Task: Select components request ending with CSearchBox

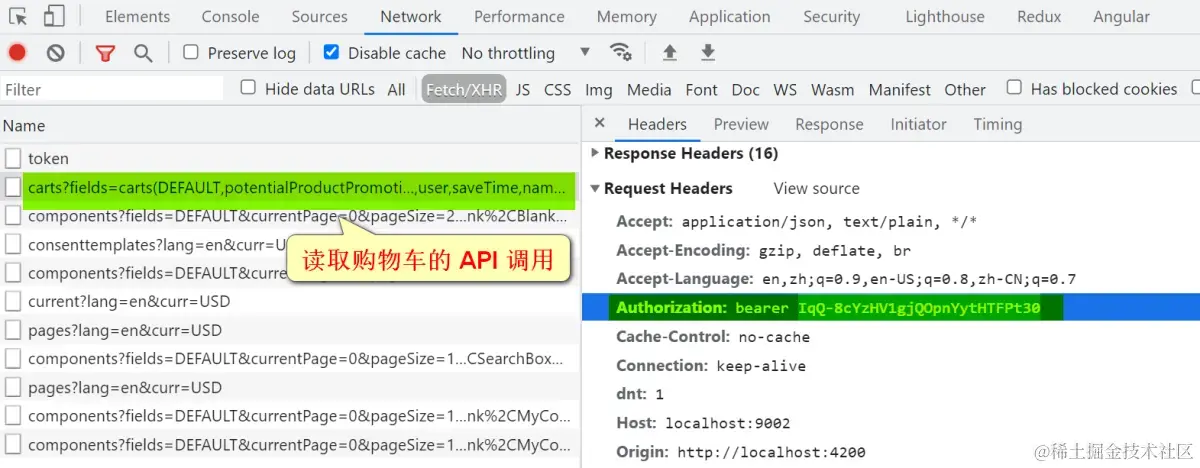Action: click(290, 358)
